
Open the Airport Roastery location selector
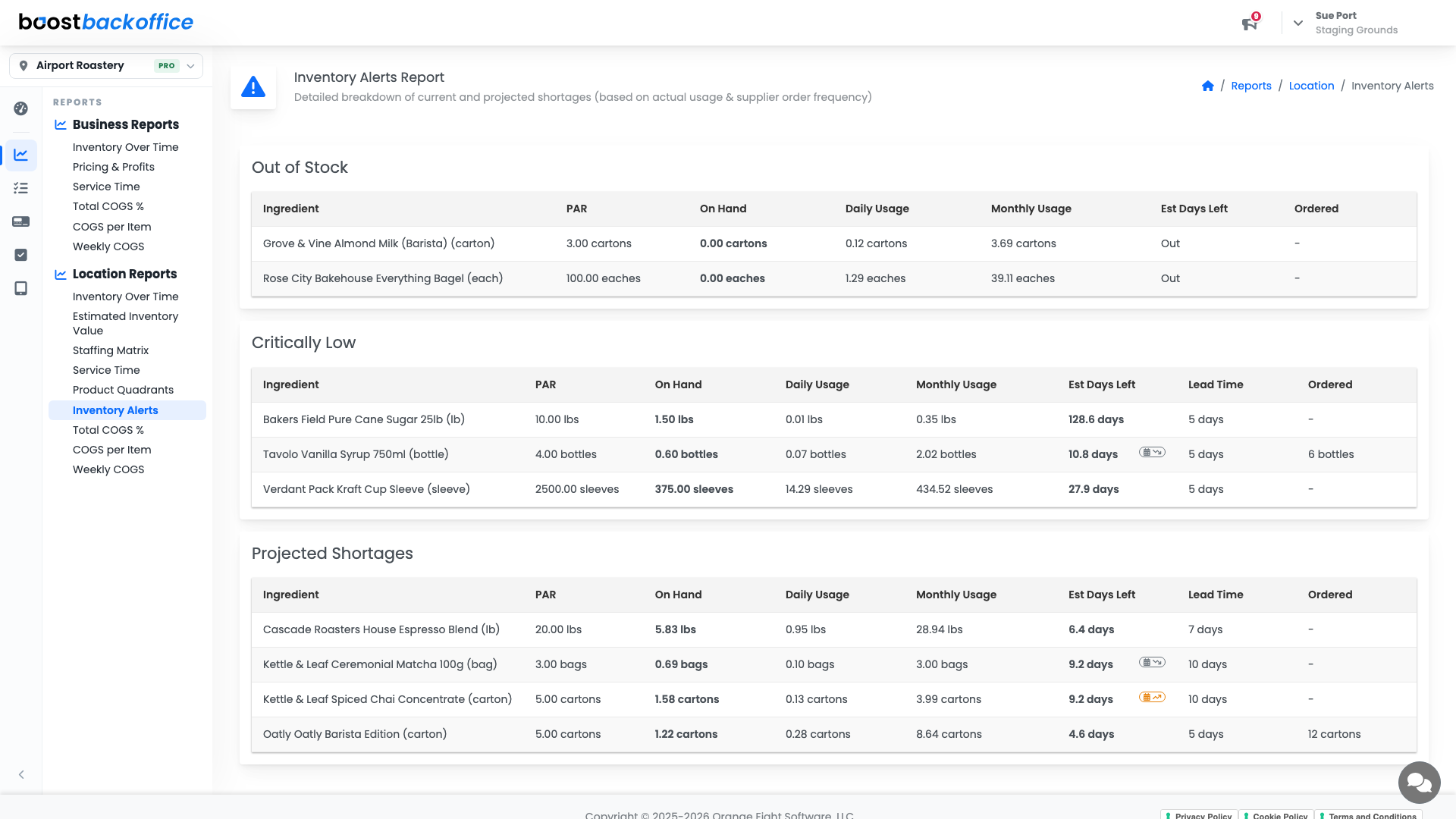click(106, 66)
